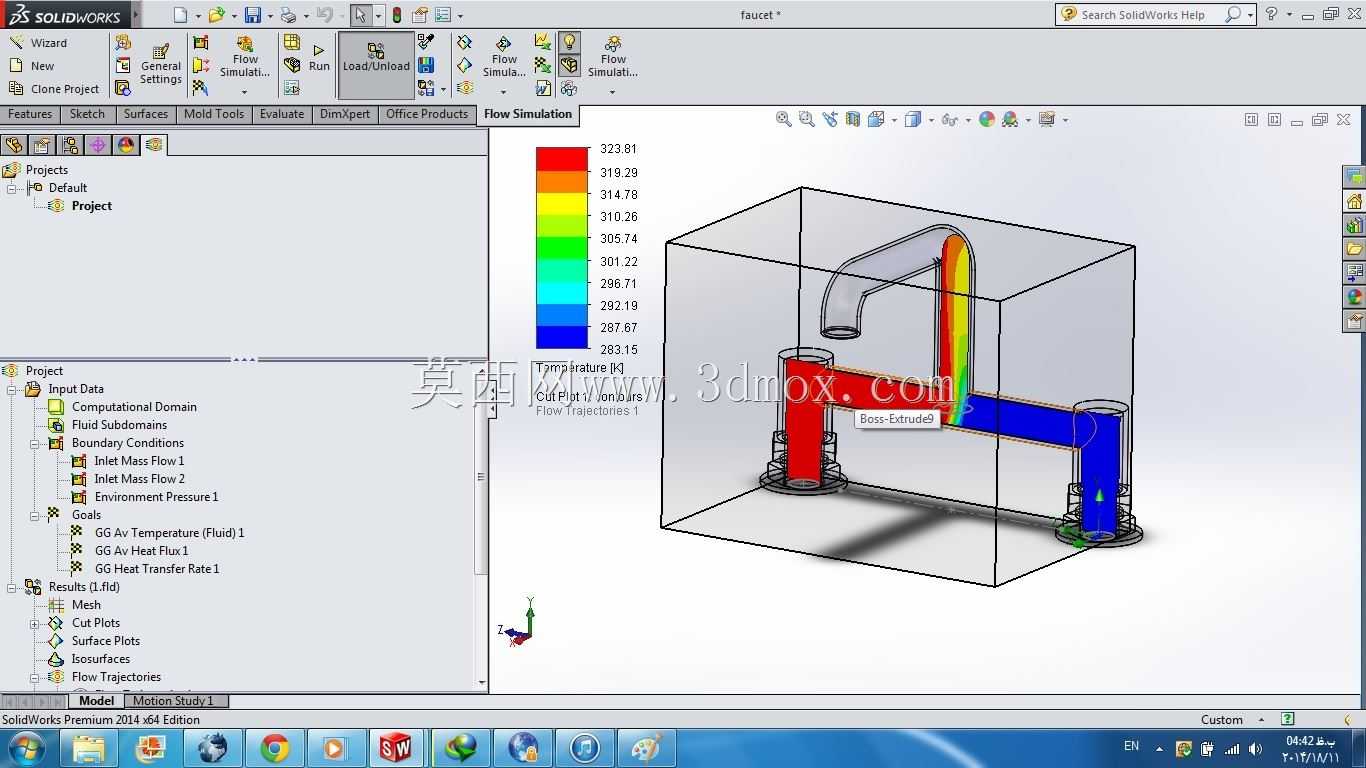Open Google Chrome from taskbar
Screen dimensions: 1366x768
[x=273, y=748]
